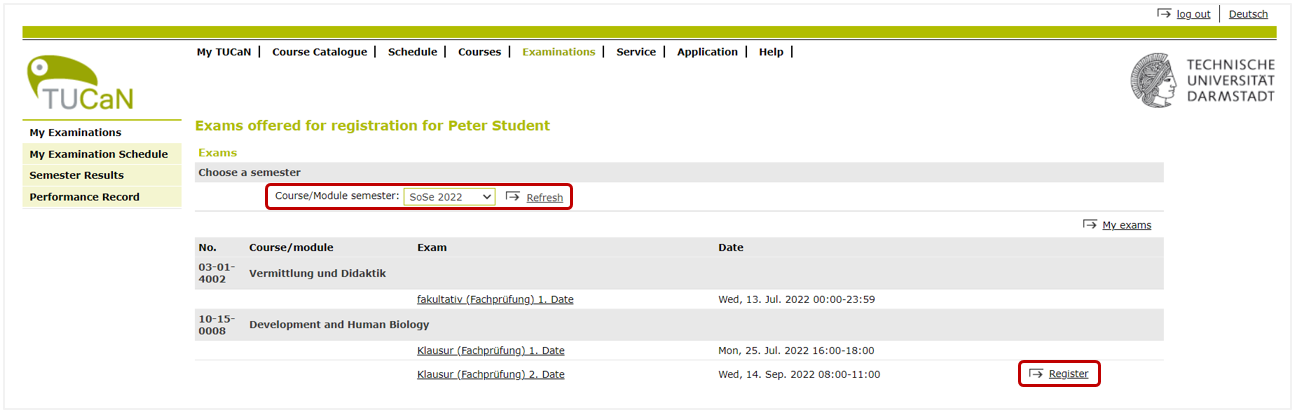Click the arrow icon next to Refresh
This screenshot has width=1295, height=412.
tap(513, 197)
